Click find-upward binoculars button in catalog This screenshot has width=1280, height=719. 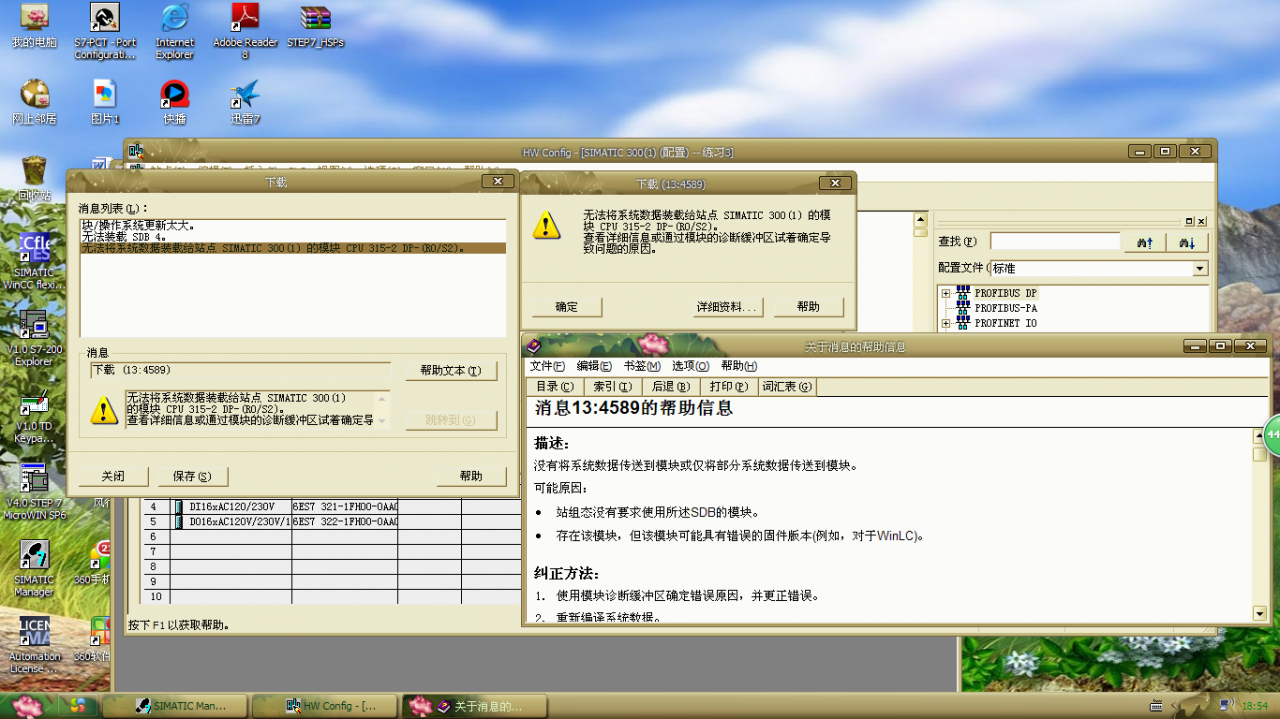[1145, 242]
